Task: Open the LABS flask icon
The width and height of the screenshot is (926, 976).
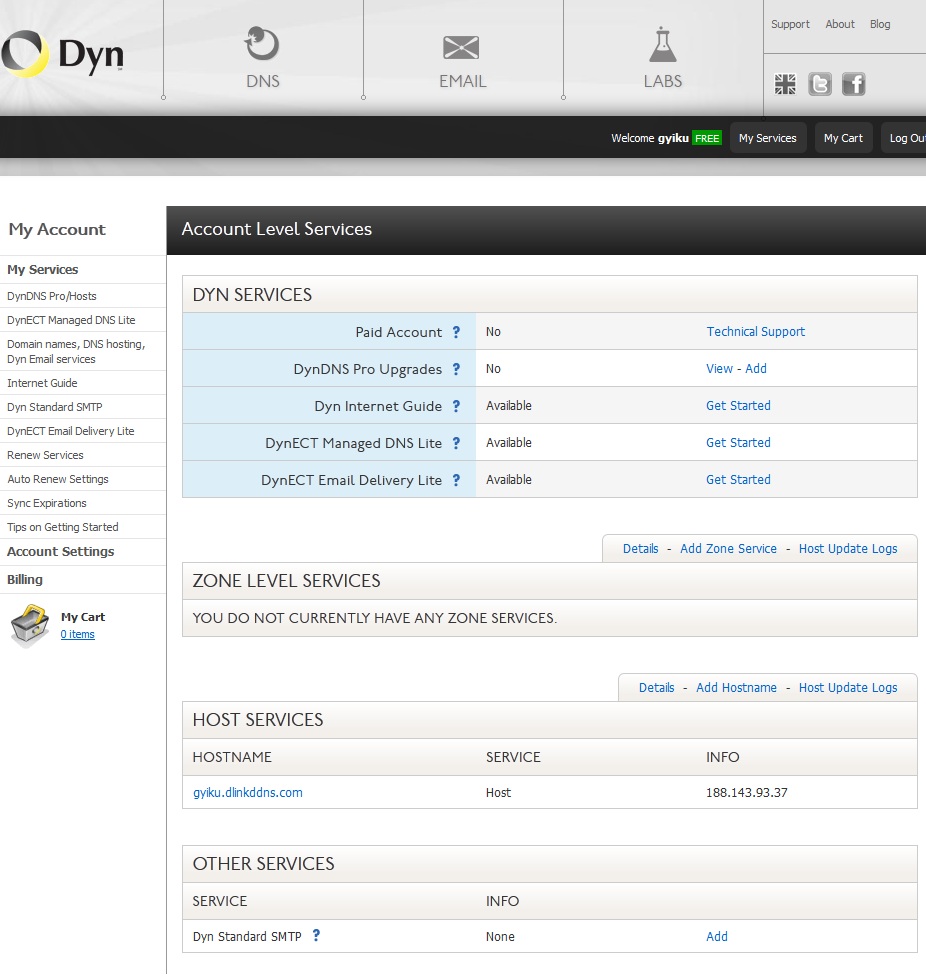Action: pyautogui.click(x=663, y=44)
